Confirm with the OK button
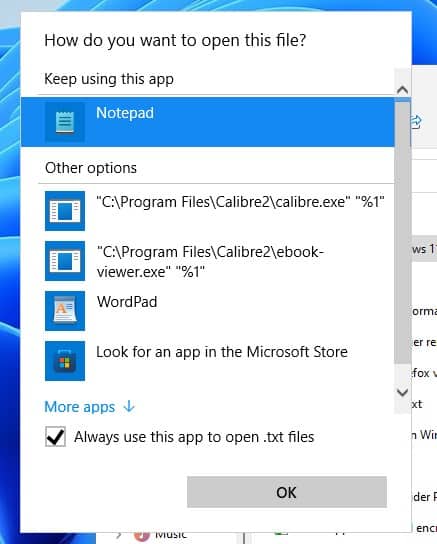 [287, 492]
